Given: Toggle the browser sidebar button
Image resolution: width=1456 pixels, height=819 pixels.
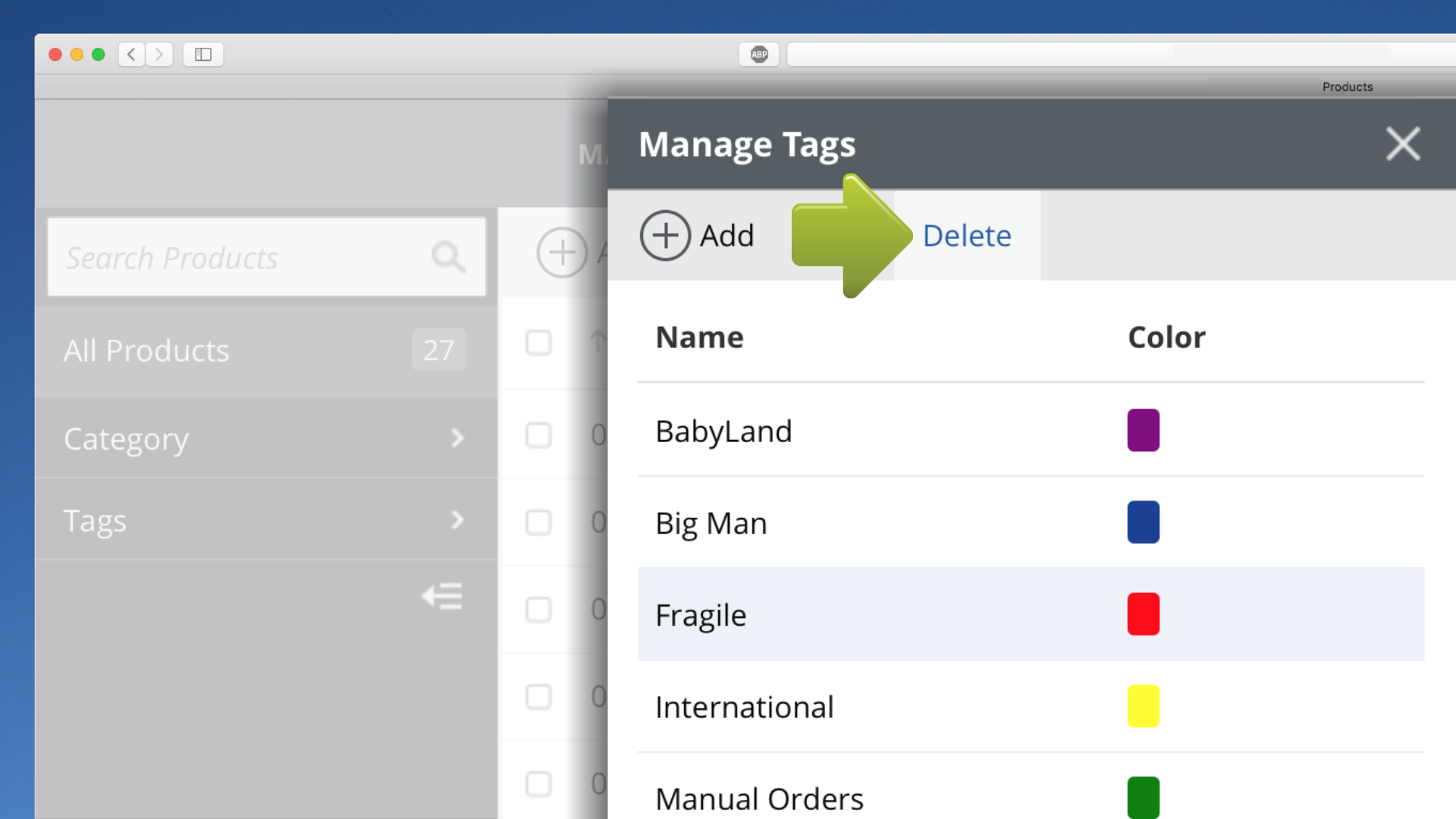Looking at the screenshot, I should 203,54.
